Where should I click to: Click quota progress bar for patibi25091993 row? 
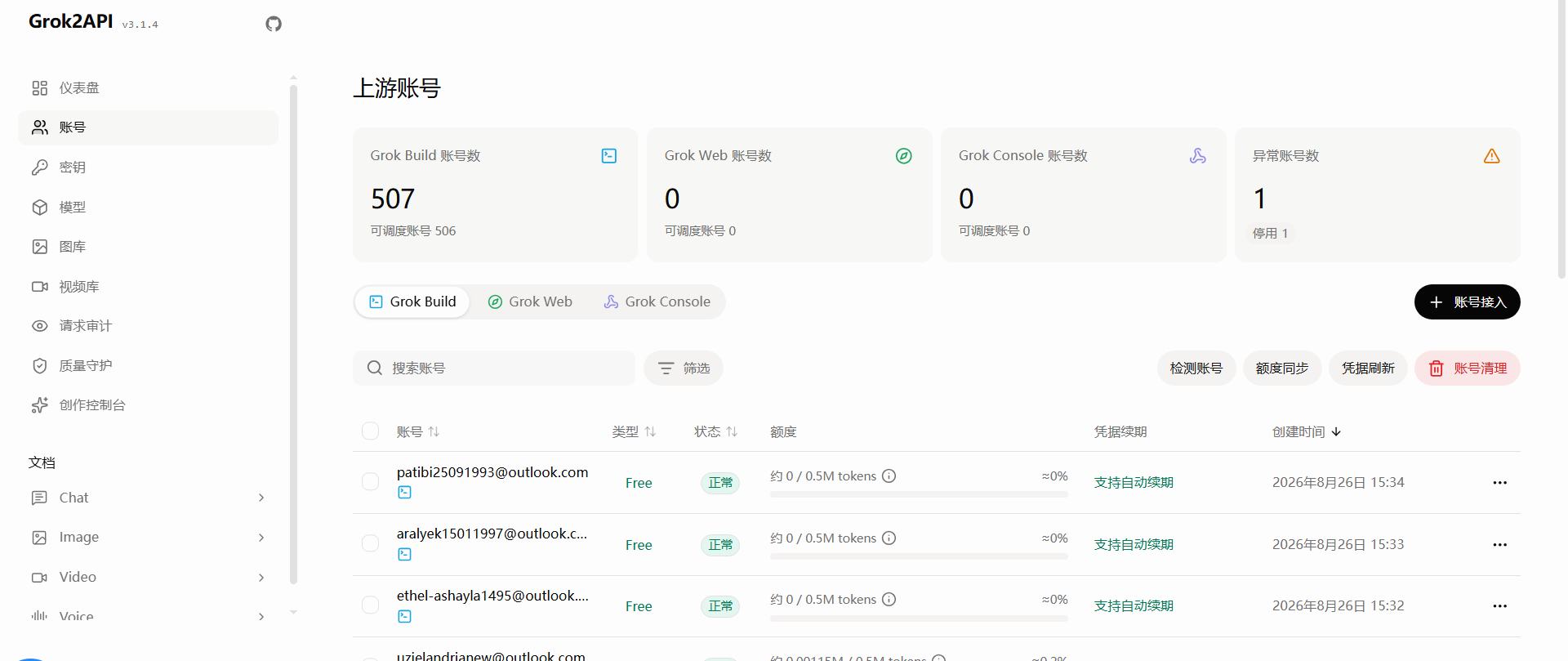click(x=919, y=494)
